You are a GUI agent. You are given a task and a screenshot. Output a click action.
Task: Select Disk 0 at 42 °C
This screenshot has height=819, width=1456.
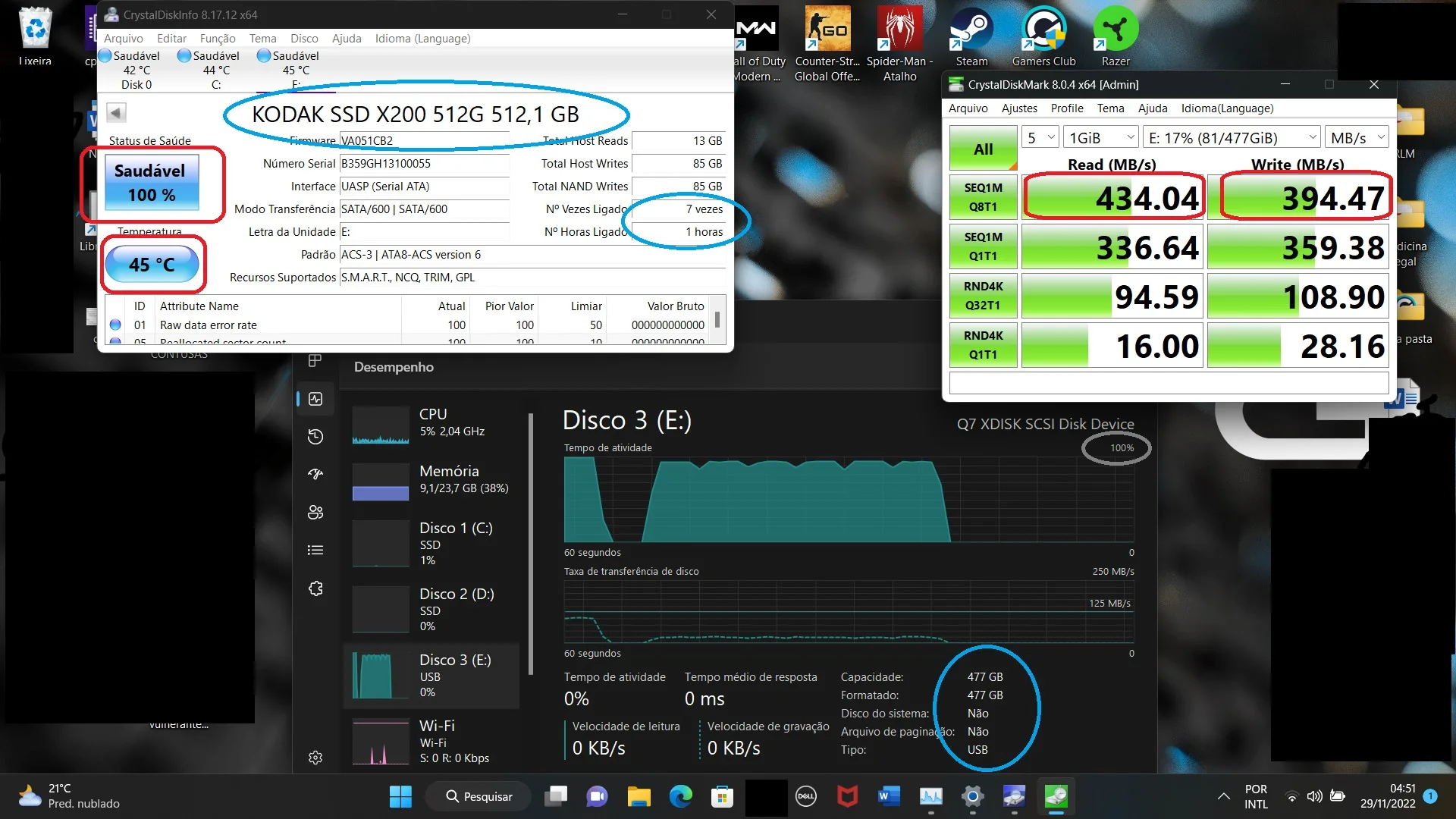click(x=136, y=70)
